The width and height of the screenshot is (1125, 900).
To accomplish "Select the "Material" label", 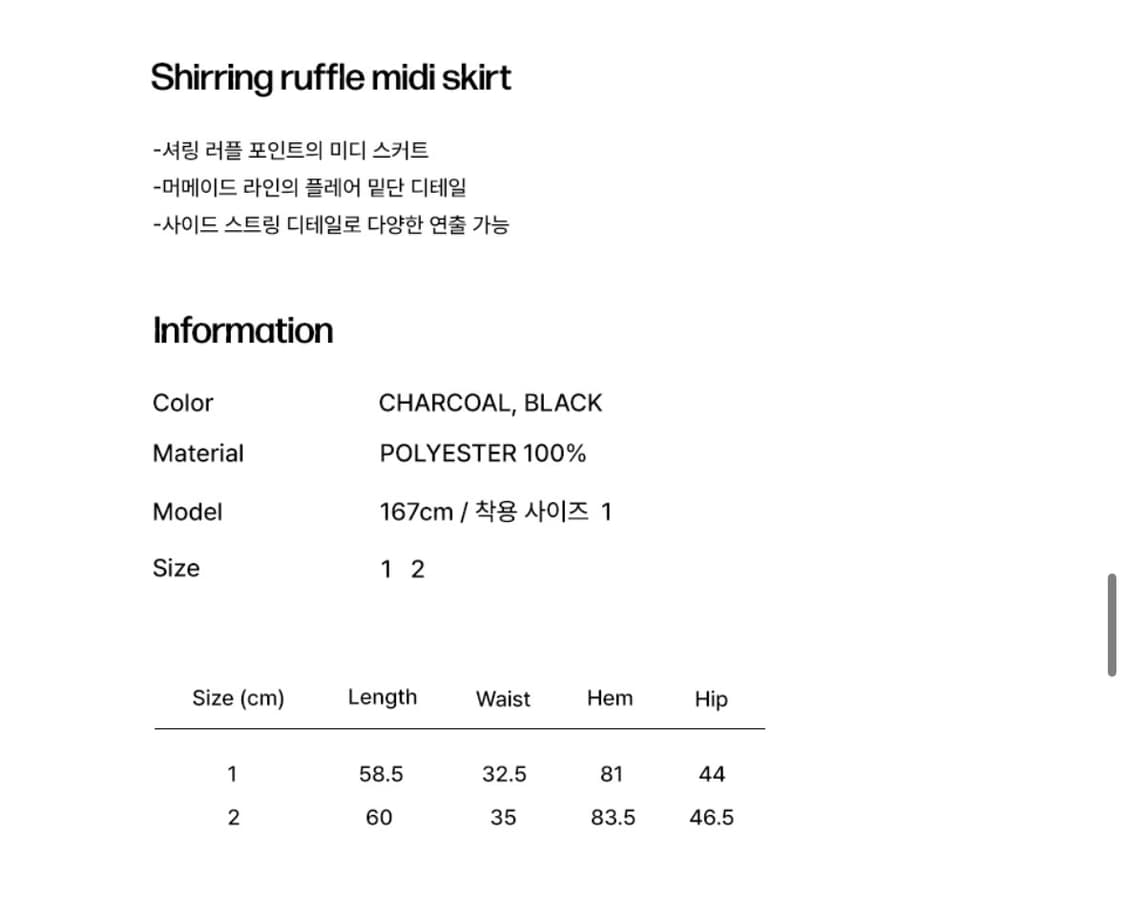I will tap(198, 453).
